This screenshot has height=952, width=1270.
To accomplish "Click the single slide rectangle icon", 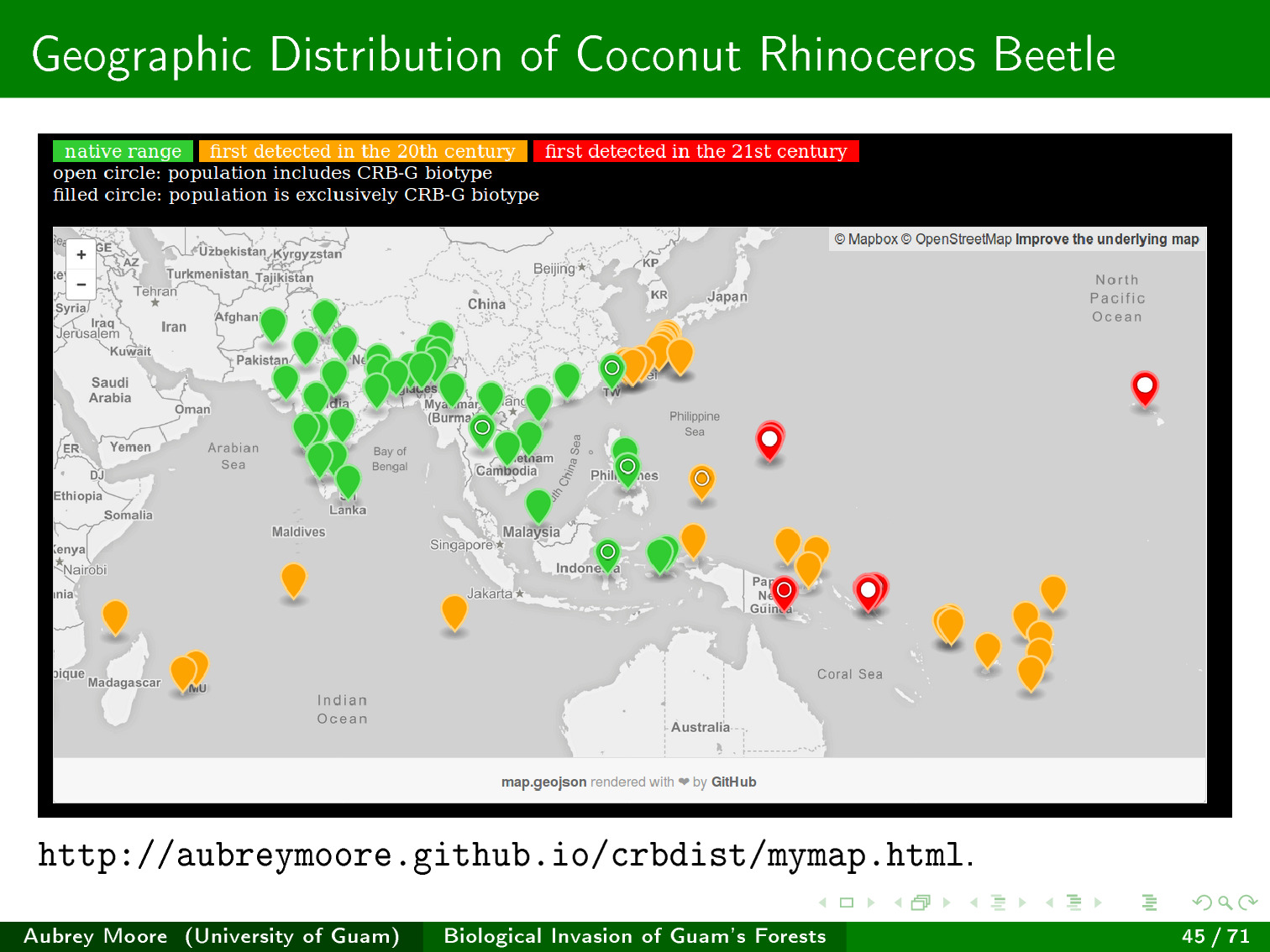I will [847, 902].
